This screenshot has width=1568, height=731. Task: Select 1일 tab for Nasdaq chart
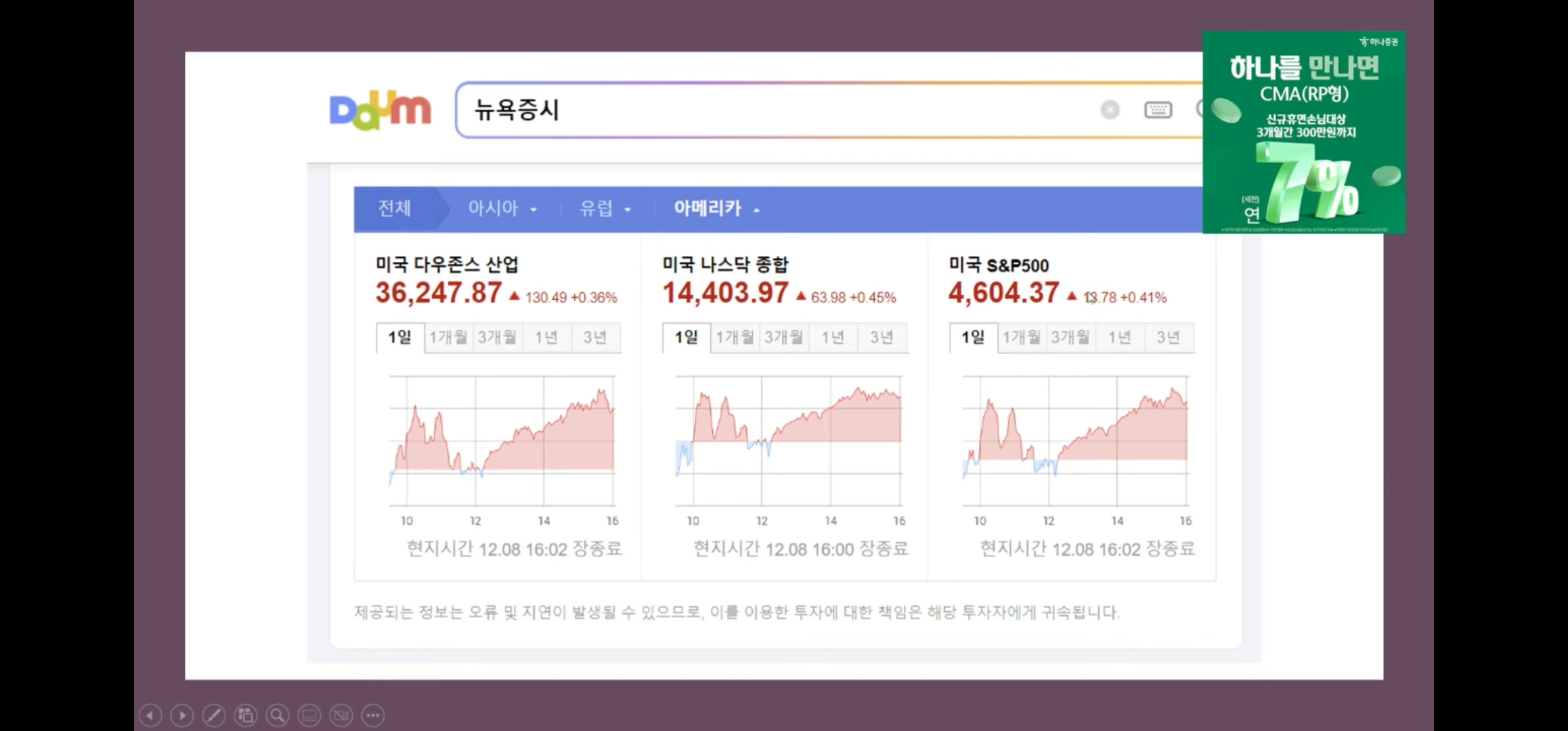coord(687,337)
